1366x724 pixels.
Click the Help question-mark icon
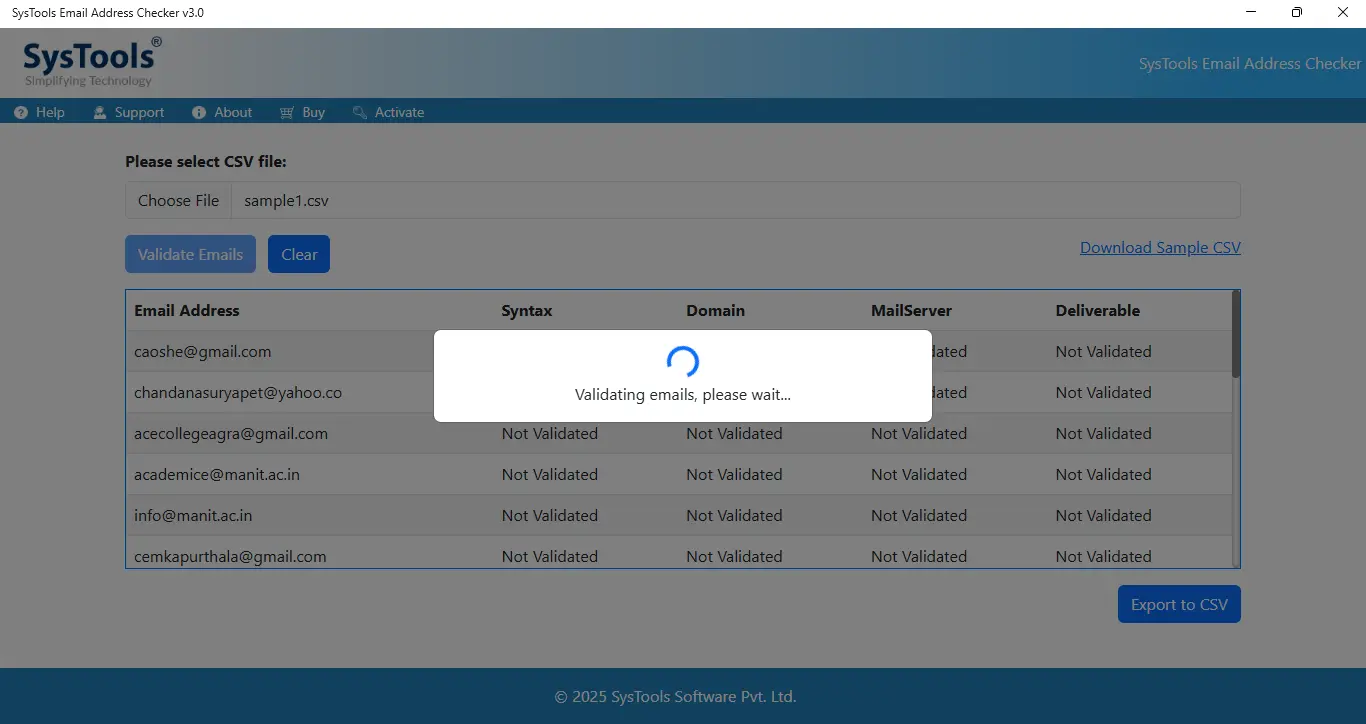coord(21,113)
